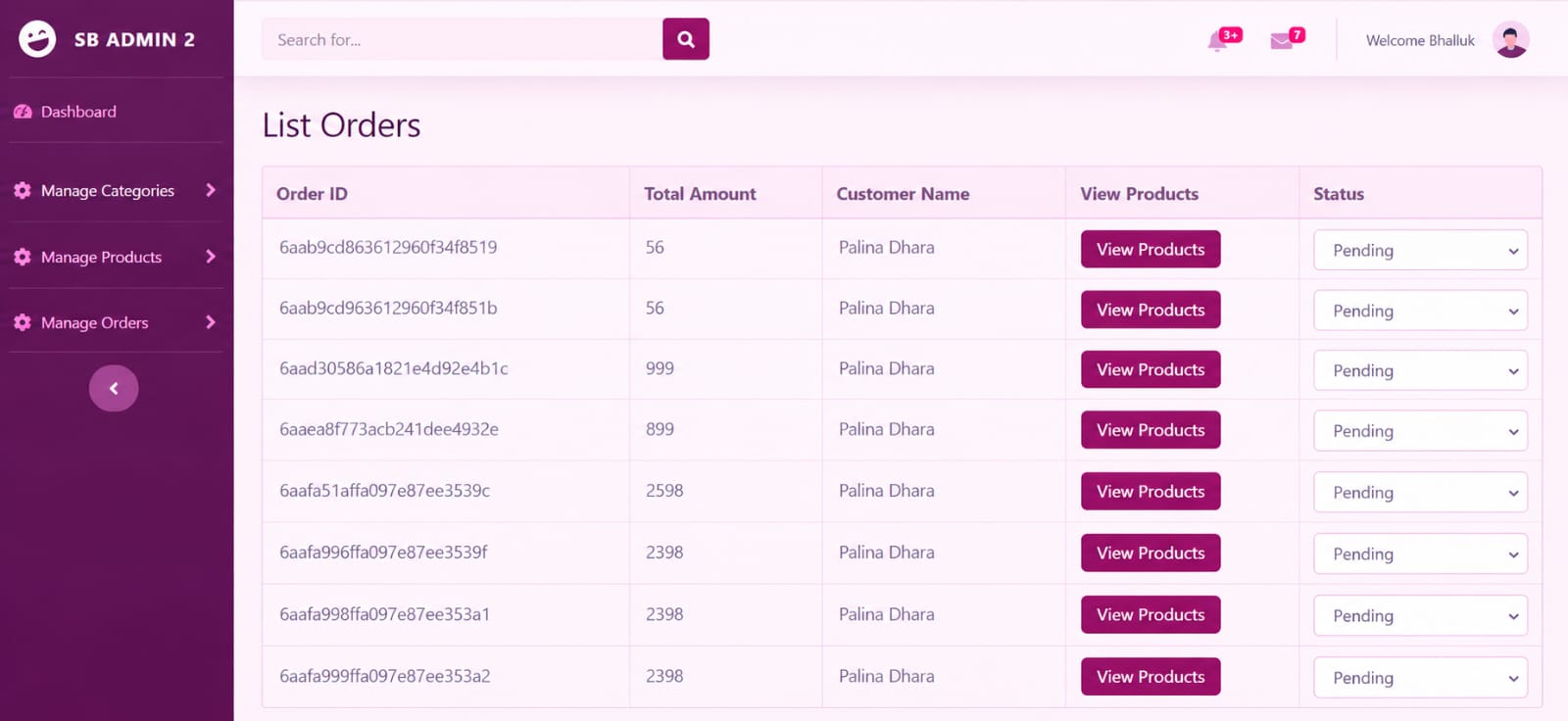Open Manage Products menu label

point(101,258)
